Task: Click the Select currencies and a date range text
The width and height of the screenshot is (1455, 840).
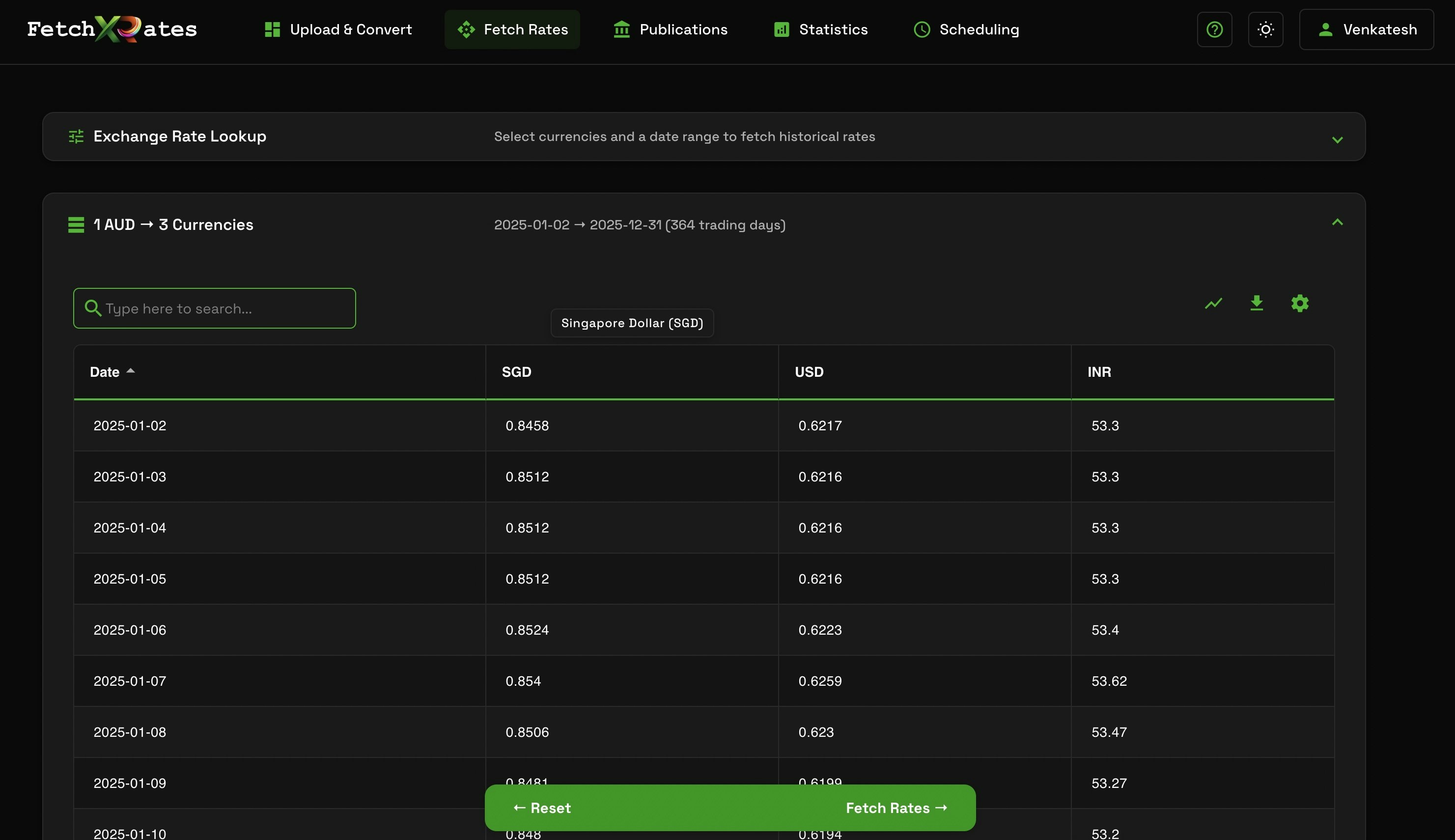Action: click(684, 136)
